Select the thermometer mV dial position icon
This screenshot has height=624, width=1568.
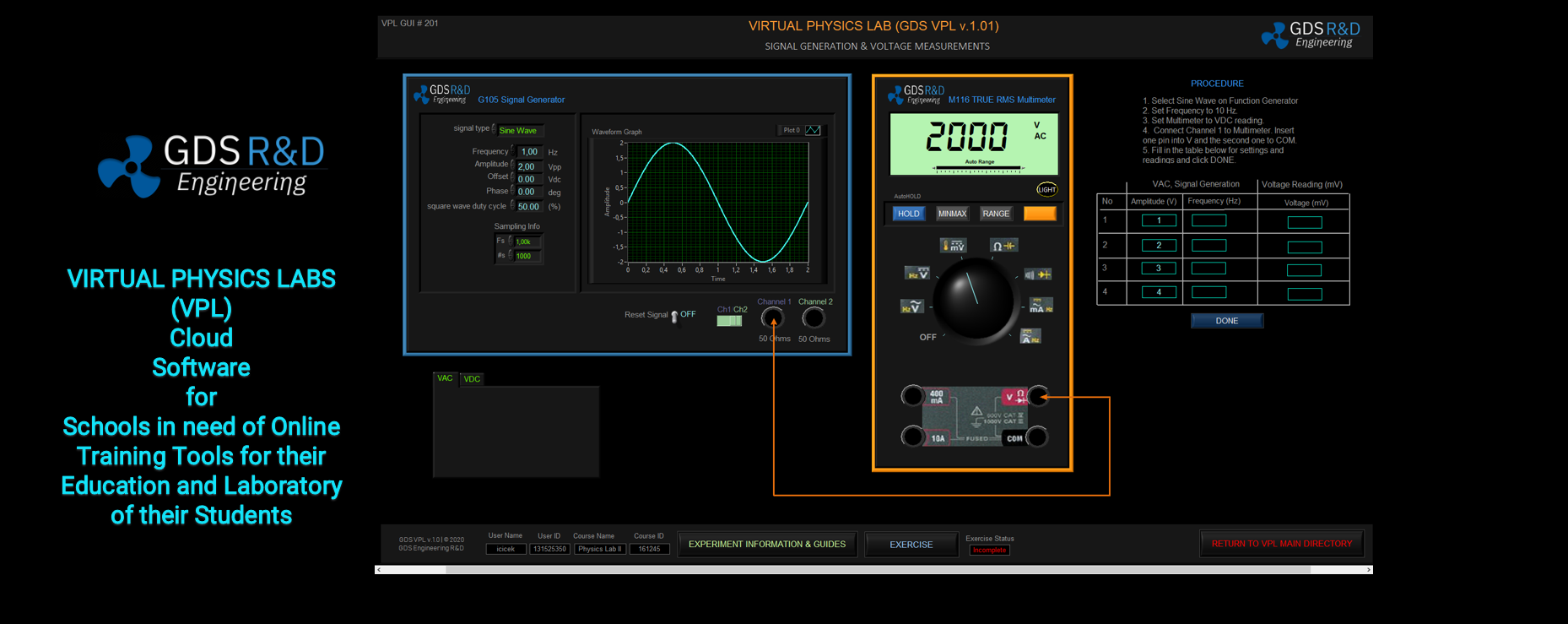tap(953, 246)
